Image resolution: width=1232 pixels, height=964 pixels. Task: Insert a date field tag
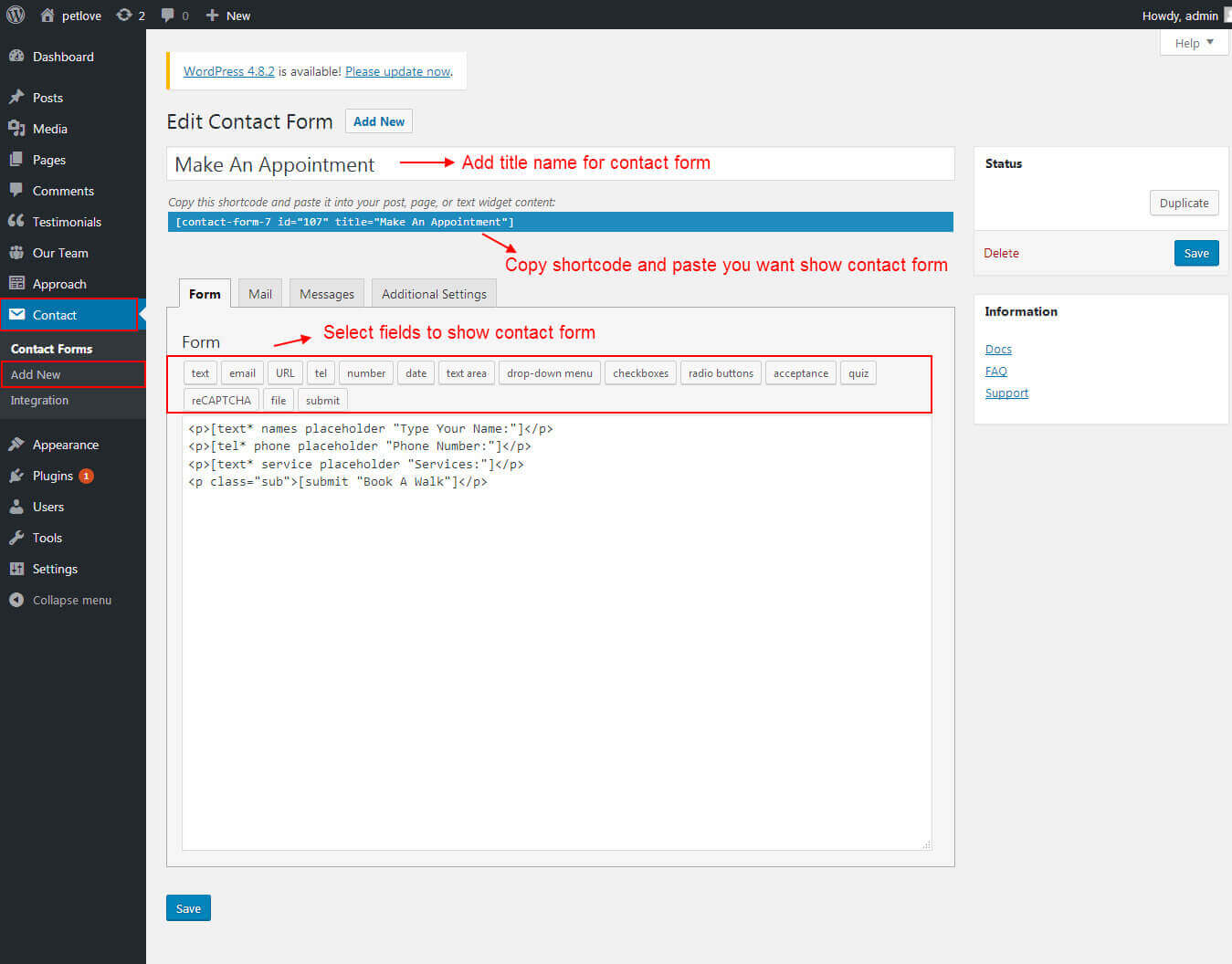(x=416, y=372)
